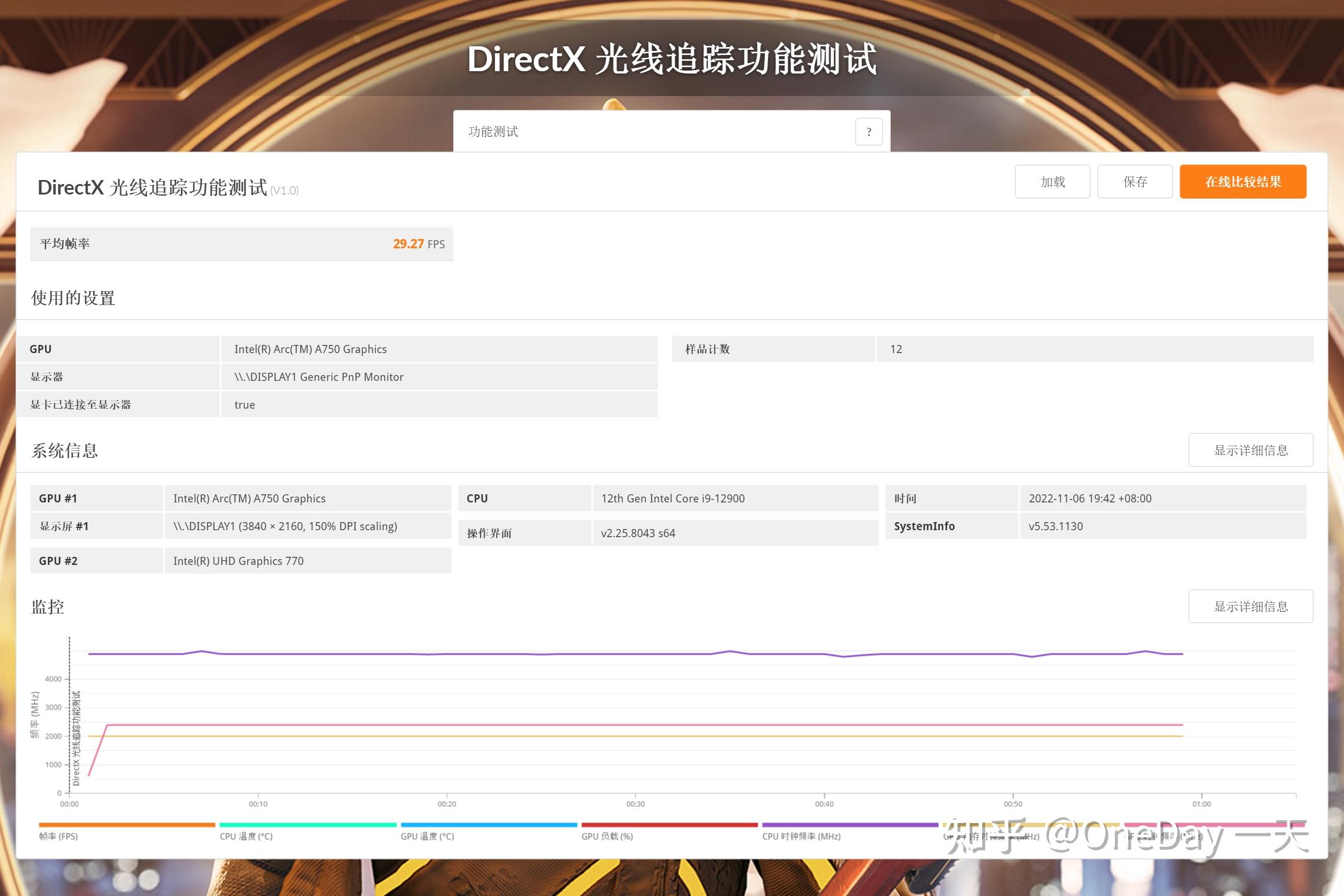Click the 加载 (load) button
Image resolution: width=1344 pixels, height=896 pixels.
click(x=1052, y=182)
